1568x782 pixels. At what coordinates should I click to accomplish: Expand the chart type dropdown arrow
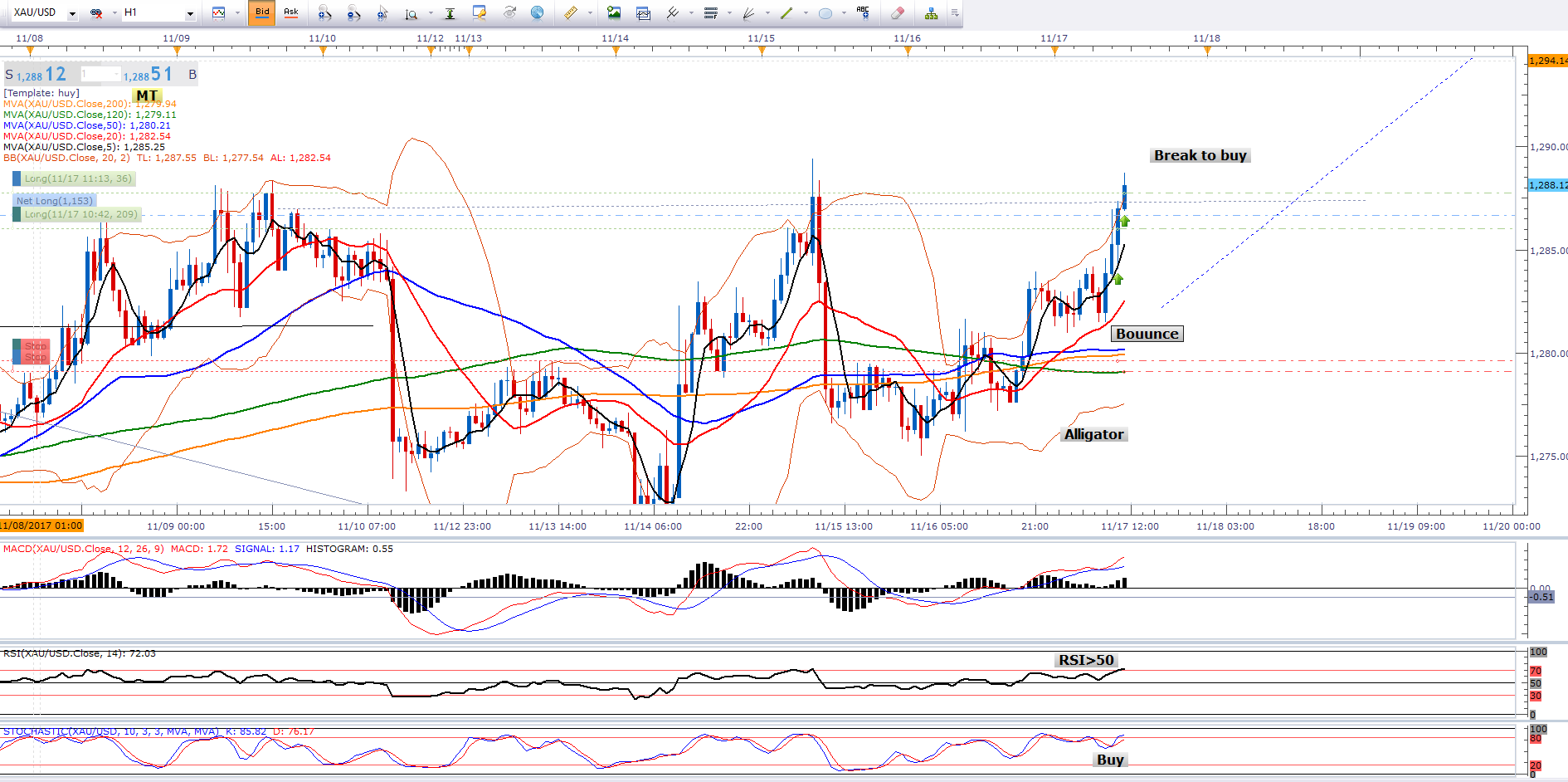pyautogui.click(x=237, y=13)
